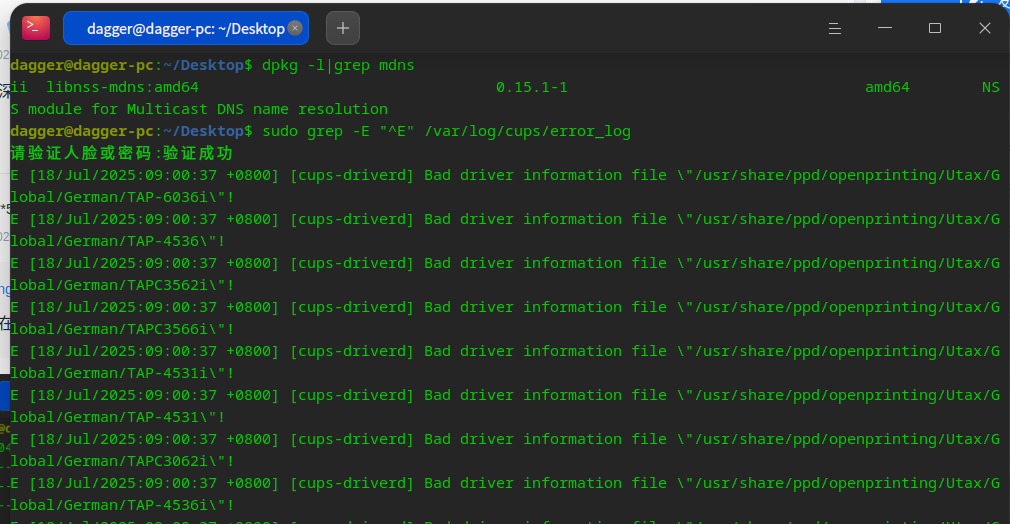This screenshot has width=1010, height=524.
Task: Open a new terminal tab with plus button
Action: pos(343,28)
